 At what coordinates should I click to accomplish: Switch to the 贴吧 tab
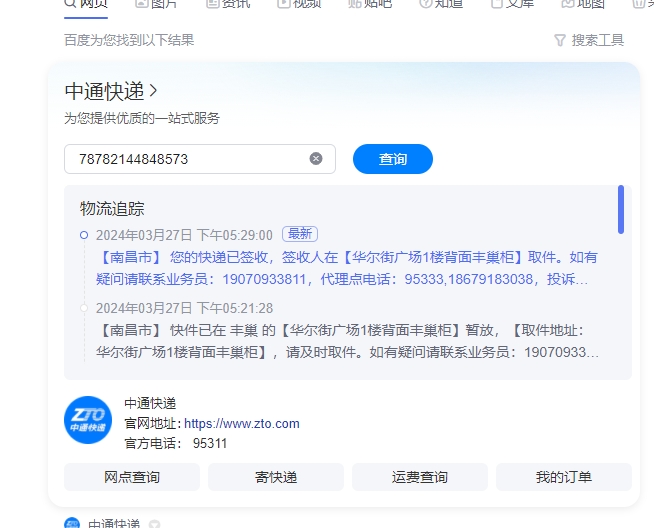(370, 4)
